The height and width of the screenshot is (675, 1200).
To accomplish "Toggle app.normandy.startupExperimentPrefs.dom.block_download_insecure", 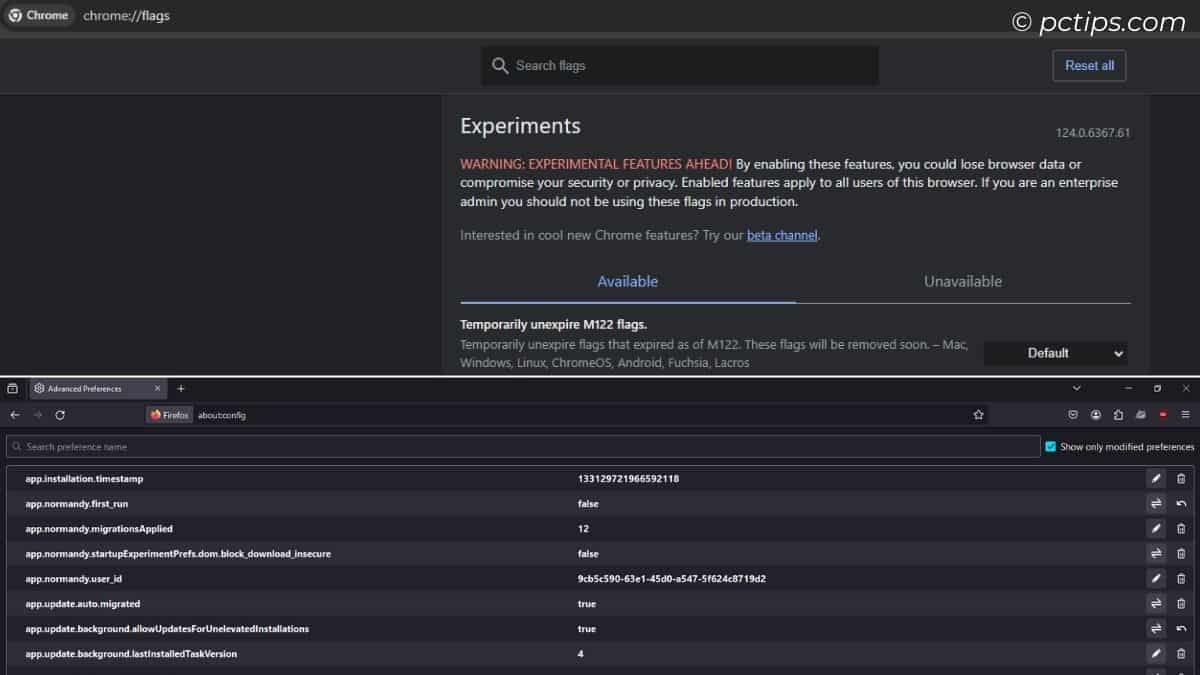I will [x=1156, y=553].
